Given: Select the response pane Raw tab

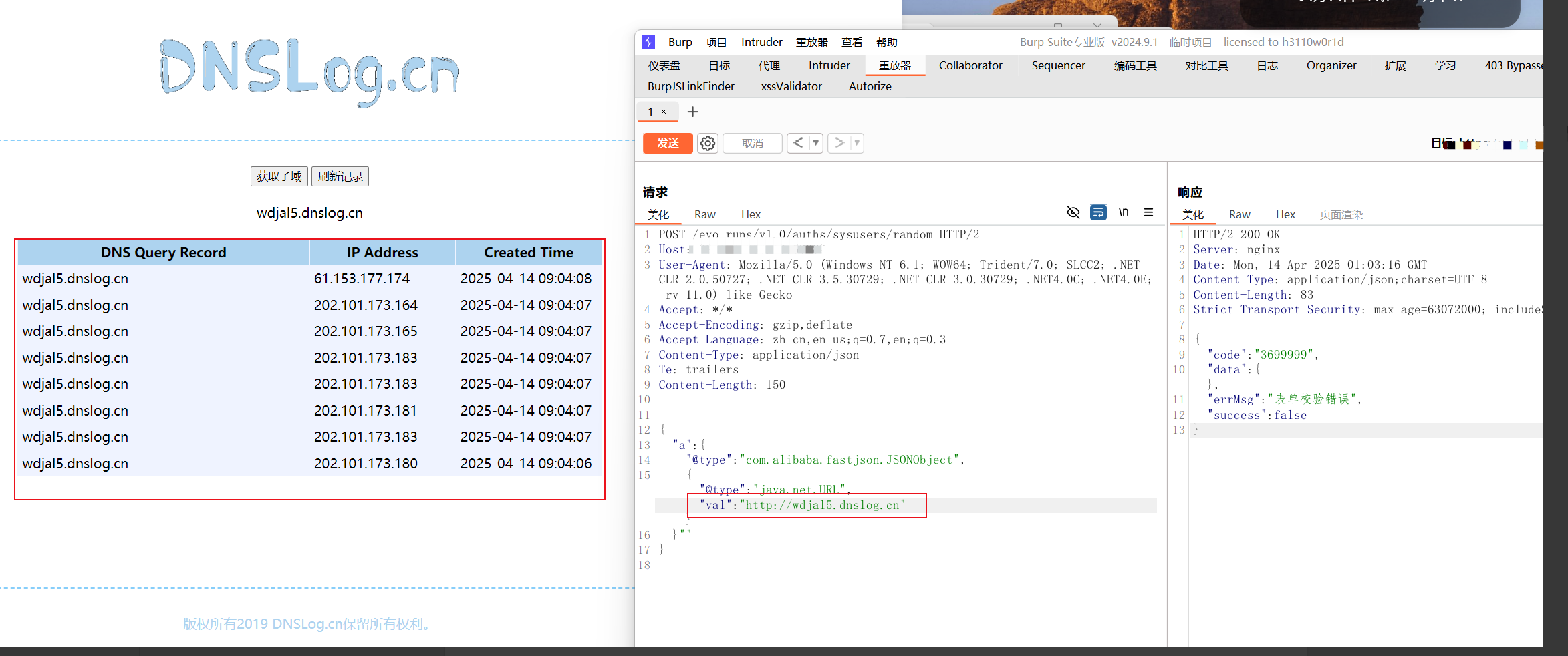Looking at the screenshot, I should (x=1239, y=214).
